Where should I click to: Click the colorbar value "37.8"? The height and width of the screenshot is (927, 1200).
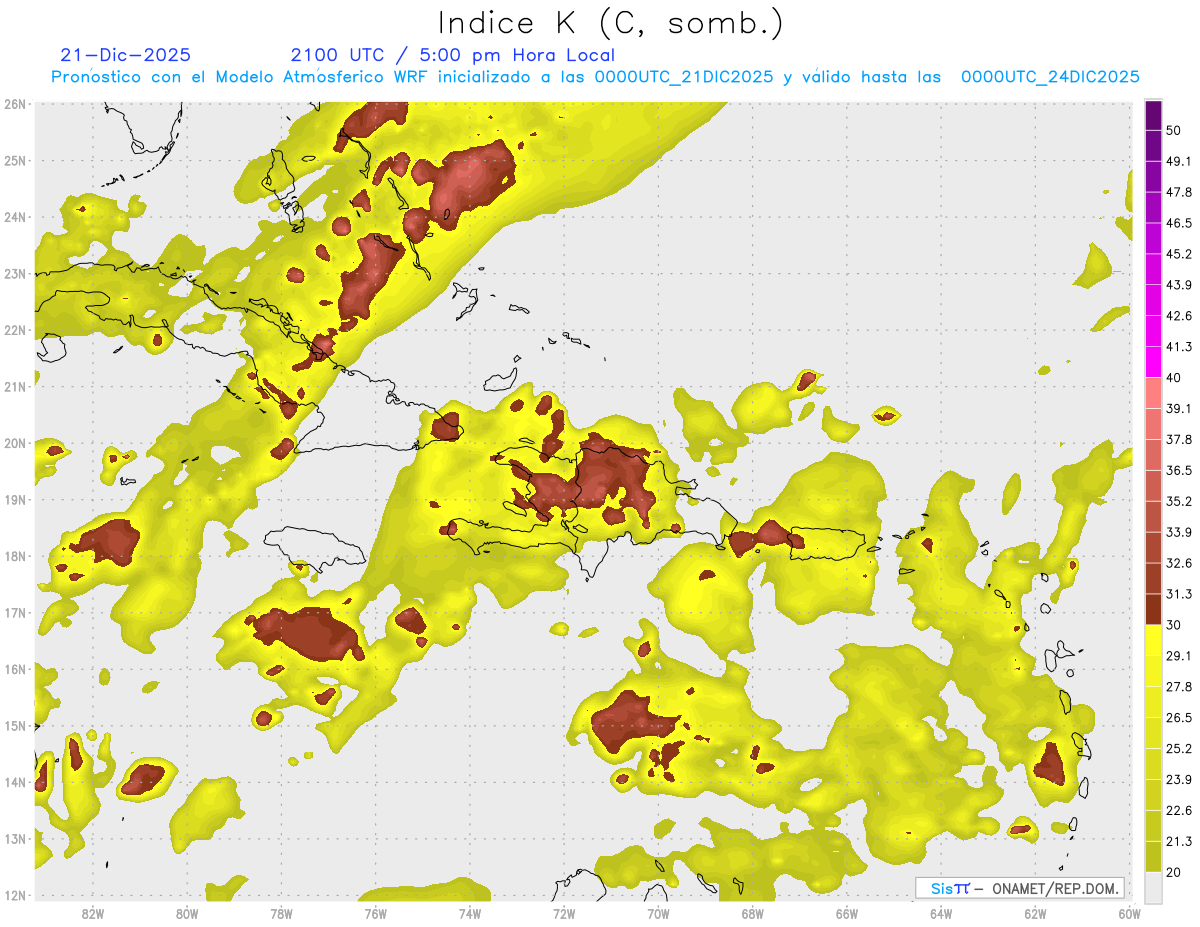(x=1179, y=439)
